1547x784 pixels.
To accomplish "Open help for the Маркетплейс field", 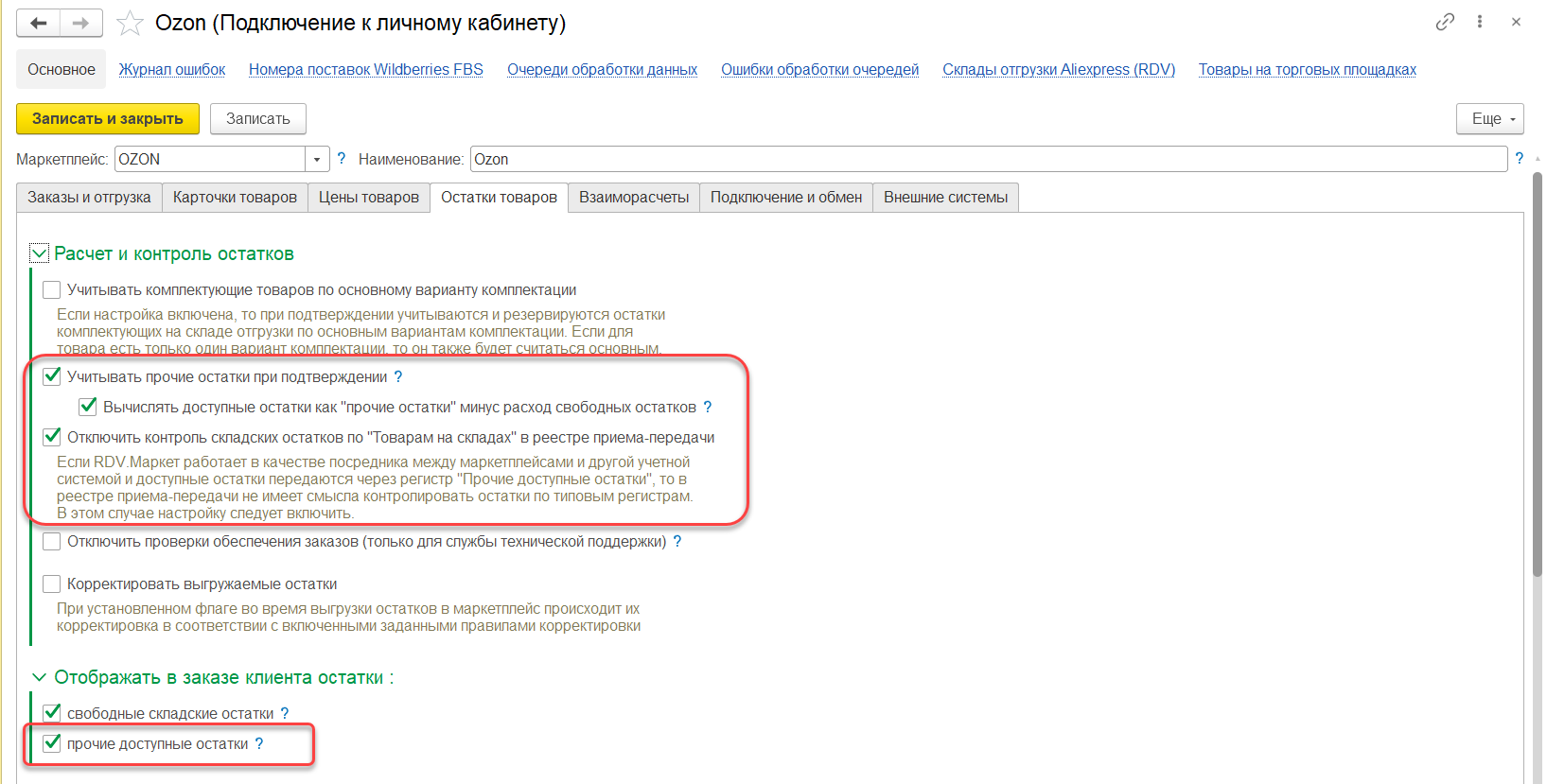I will pyautogui.click(x=342, y=159).
